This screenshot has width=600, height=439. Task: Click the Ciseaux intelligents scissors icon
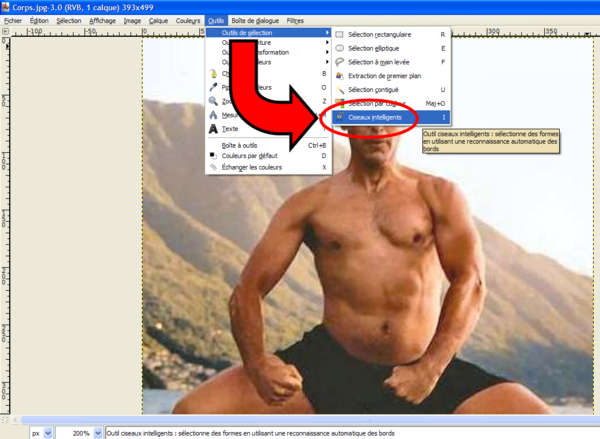[339, 118]
